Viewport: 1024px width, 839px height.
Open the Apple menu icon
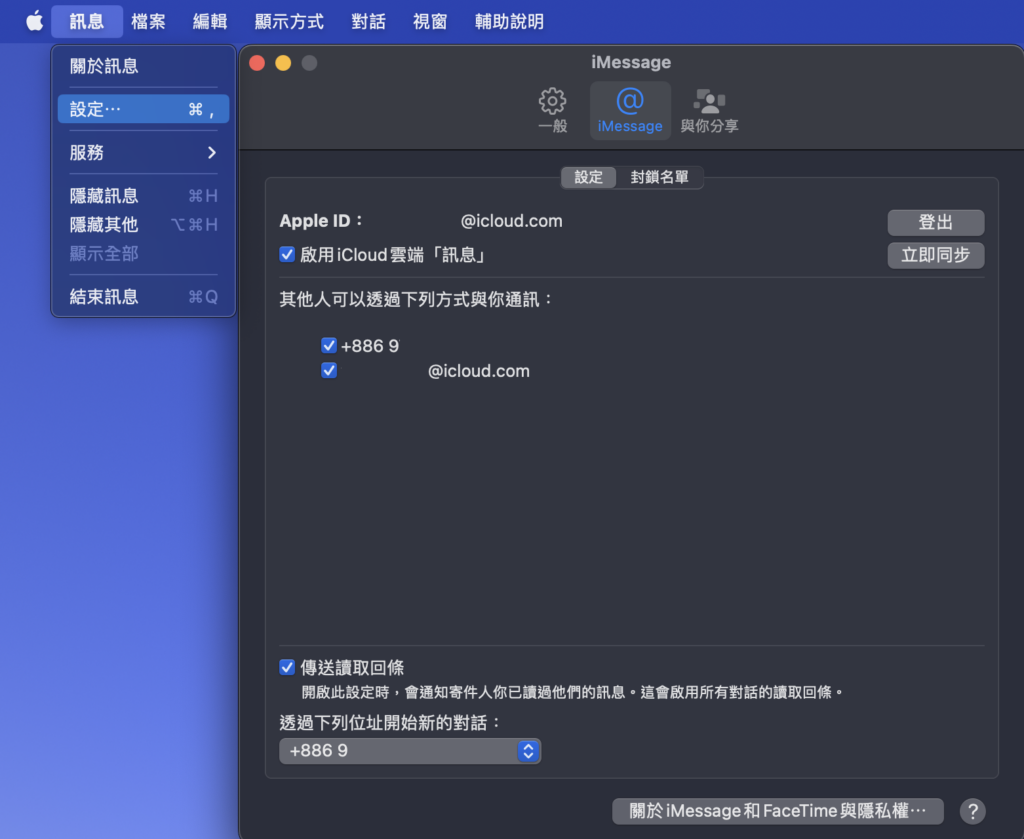[34, 21]
